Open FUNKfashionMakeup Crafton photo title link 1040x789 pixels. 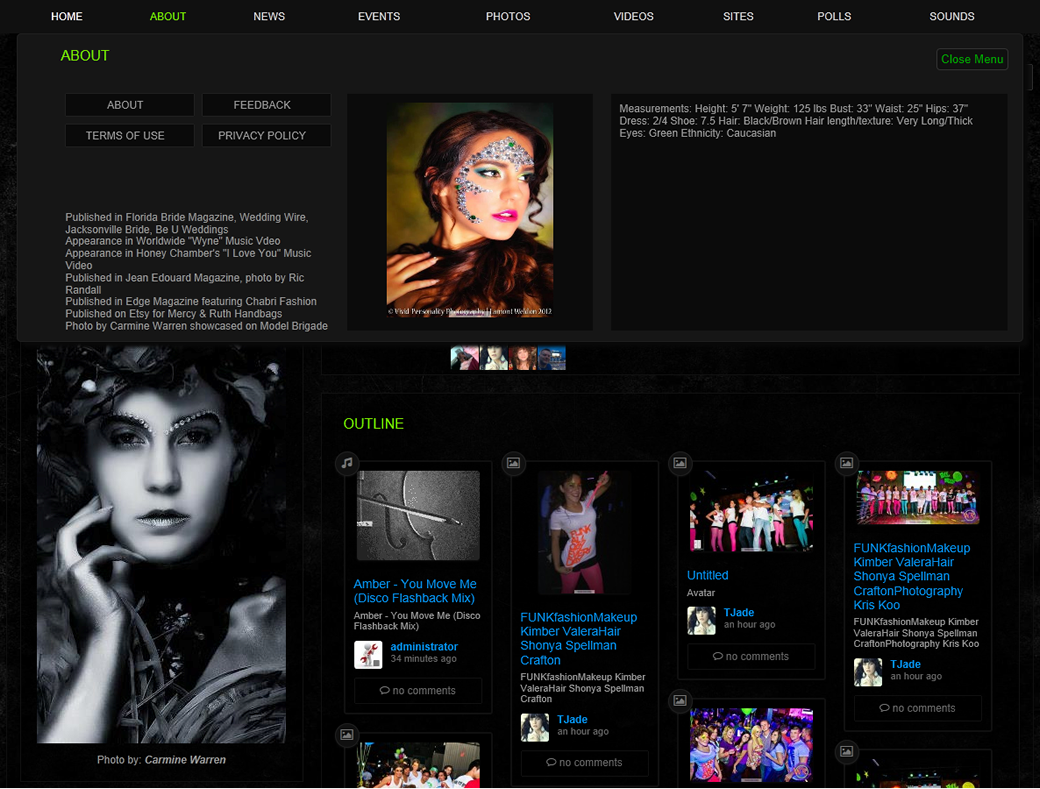(578, 638)
